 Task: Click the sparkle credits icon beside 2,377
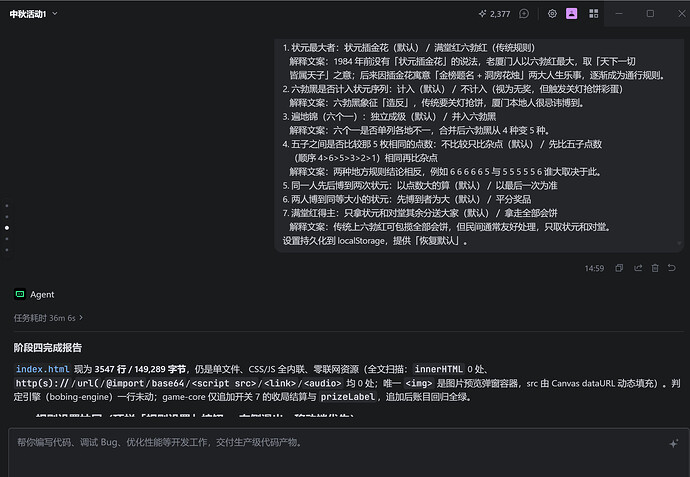482,14
